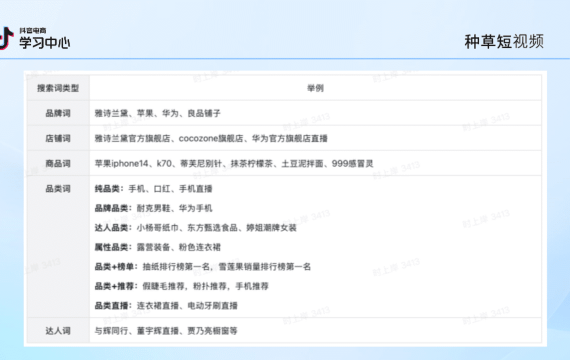Select the 搜索词类型 header cell
570x360 pixels.
pos(58,88)
